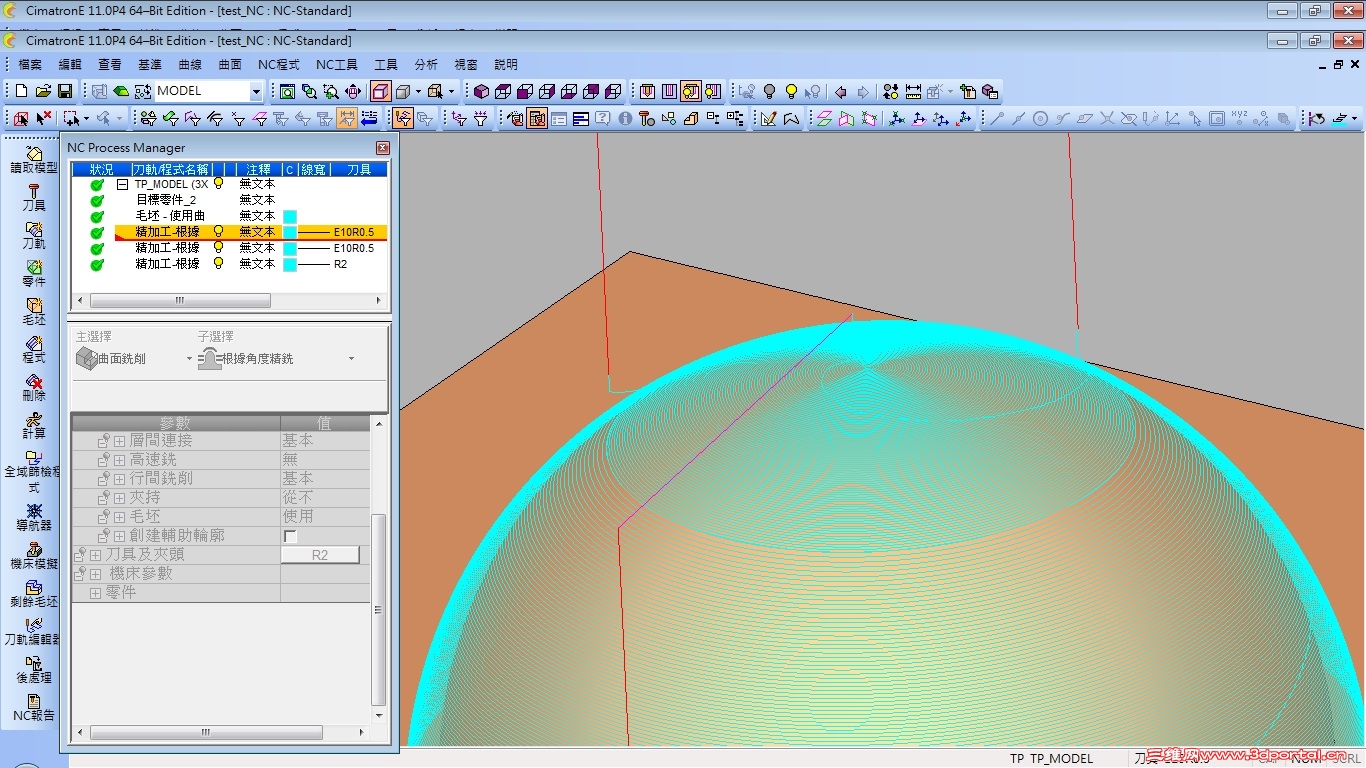The width and height of the screenshot is (1366, 768).
Task: Open the 分析 menu
Action: coord(426,64)
